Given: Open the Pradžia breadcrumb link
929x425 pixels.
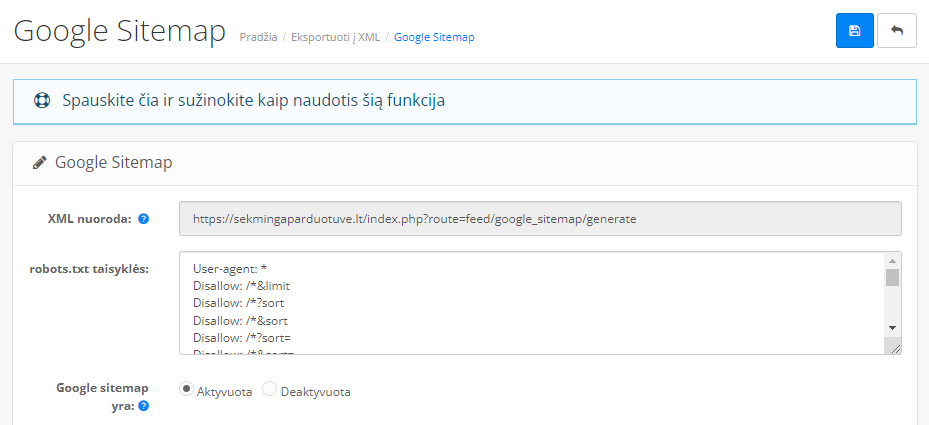Looking at the screenshot, I should 258,37.
